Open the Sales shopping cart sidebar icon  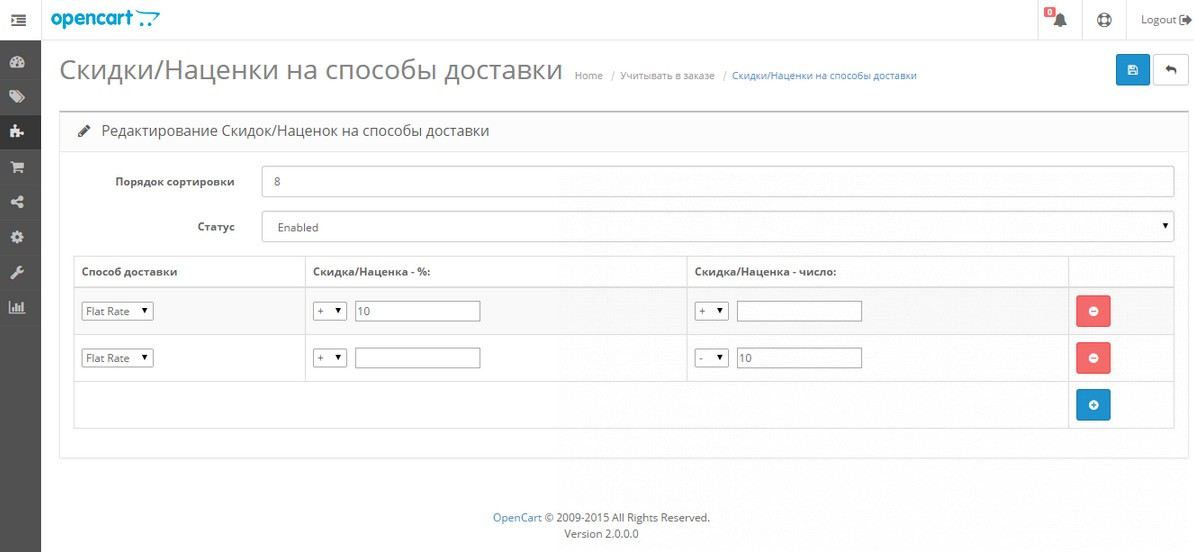(17, 167)
